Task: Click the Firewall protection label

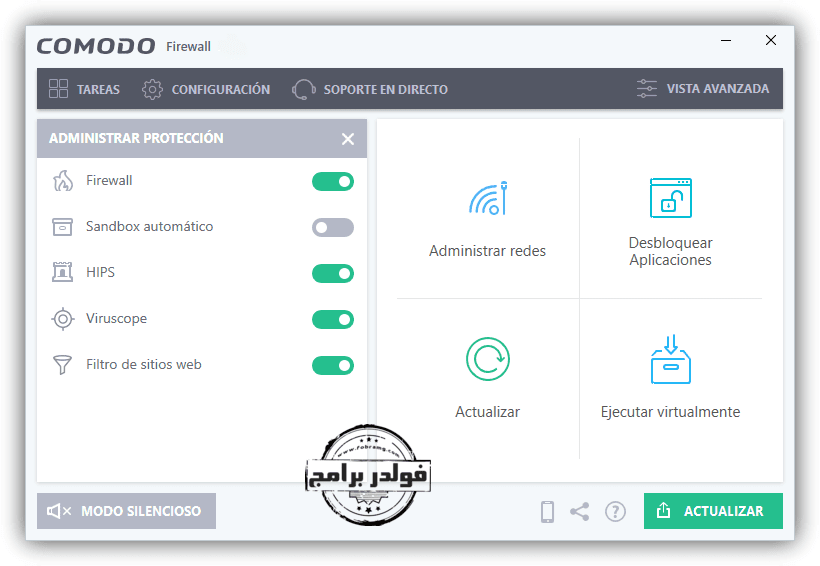Action: click(109, 180)
